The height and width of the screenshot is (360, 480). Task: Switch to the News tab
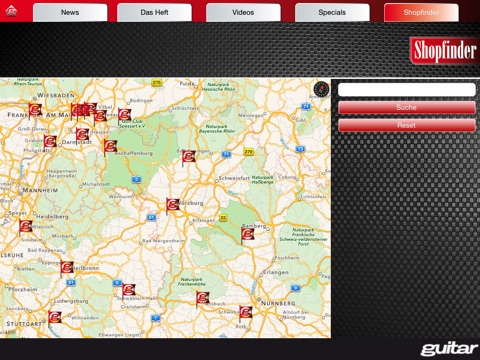pos(70,13)
